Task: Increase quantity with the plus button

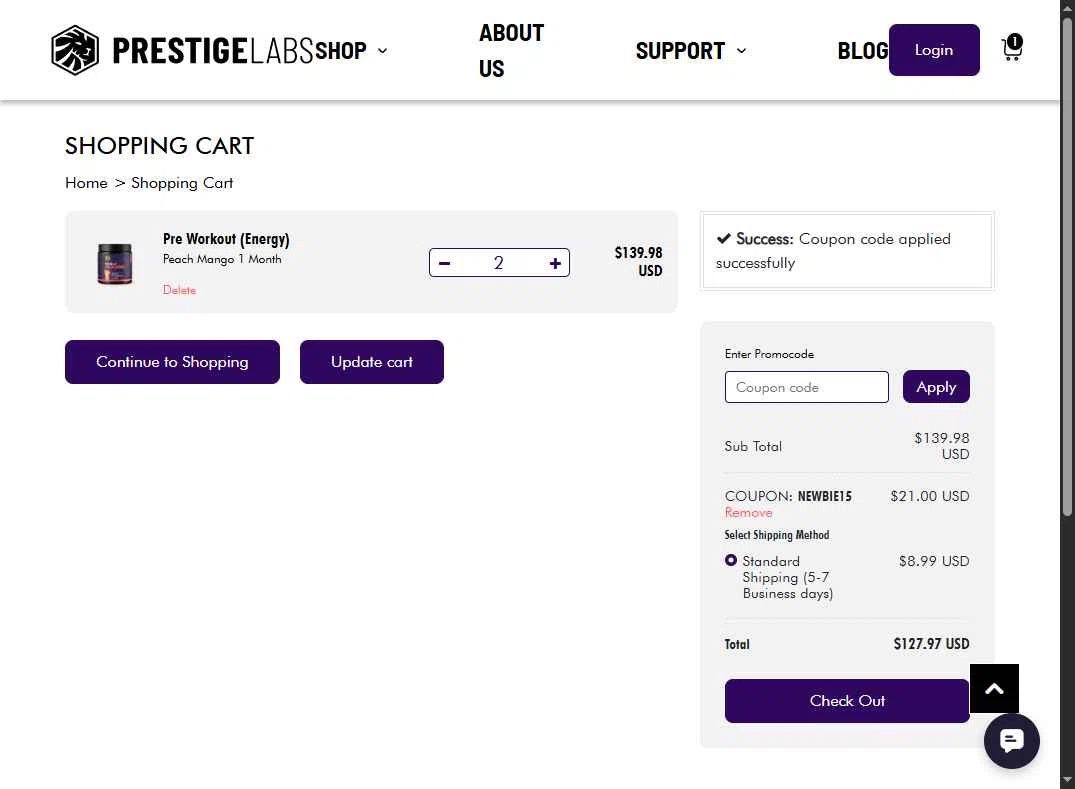Action: tap(555, 263)
